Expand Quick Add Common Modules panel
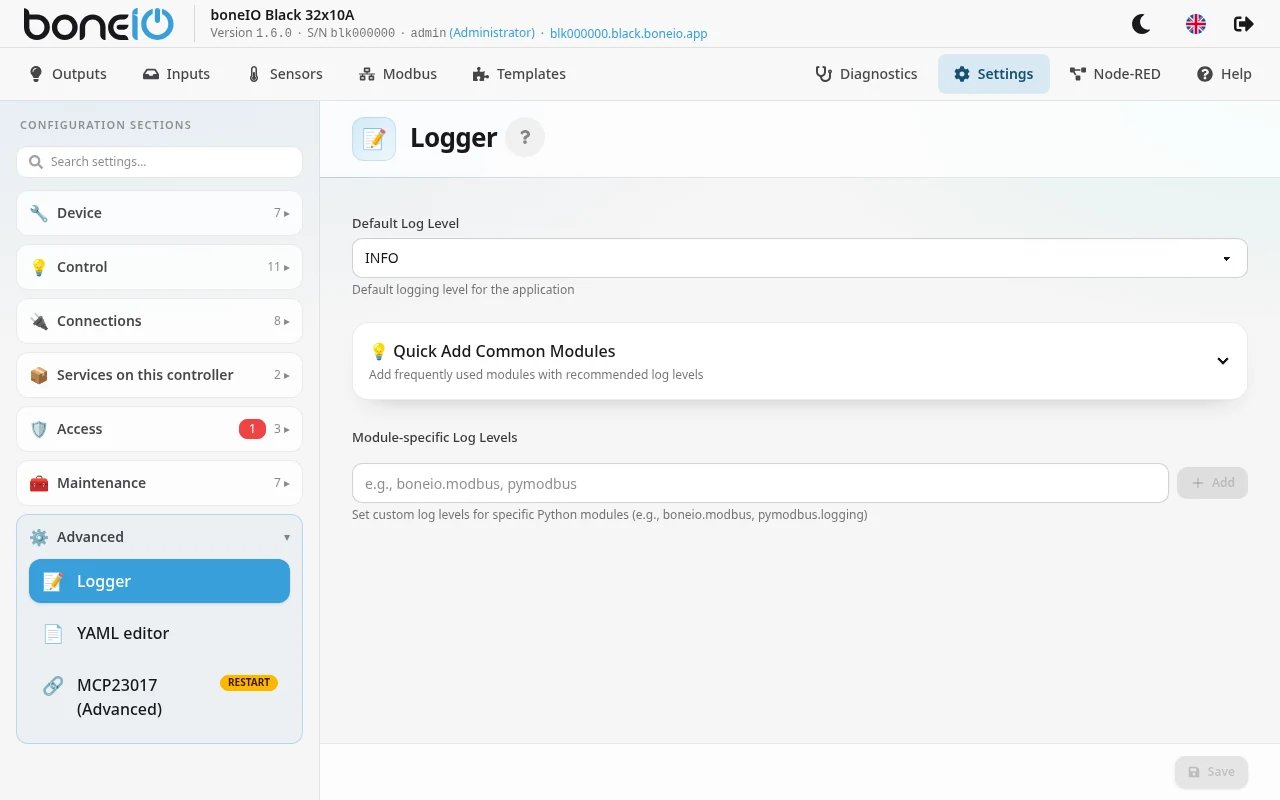Image resolution: width=1280 pixels, height=800 pixels. click(800, 361)
